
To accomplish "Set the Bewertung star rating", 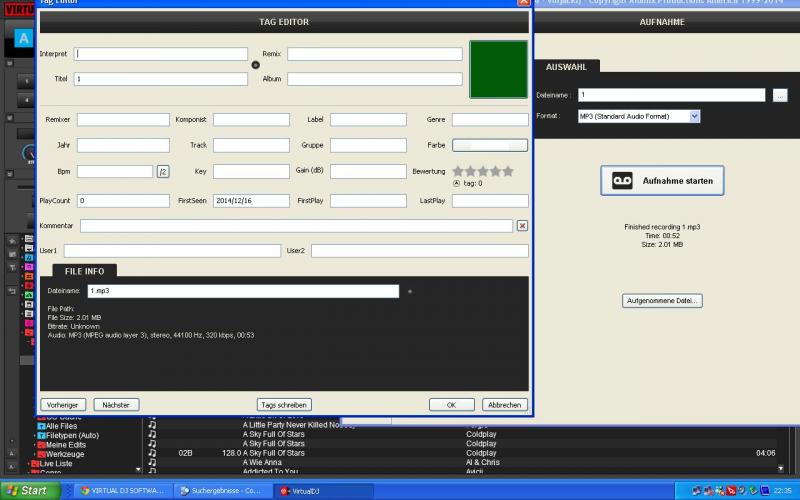I will (483, 172).
